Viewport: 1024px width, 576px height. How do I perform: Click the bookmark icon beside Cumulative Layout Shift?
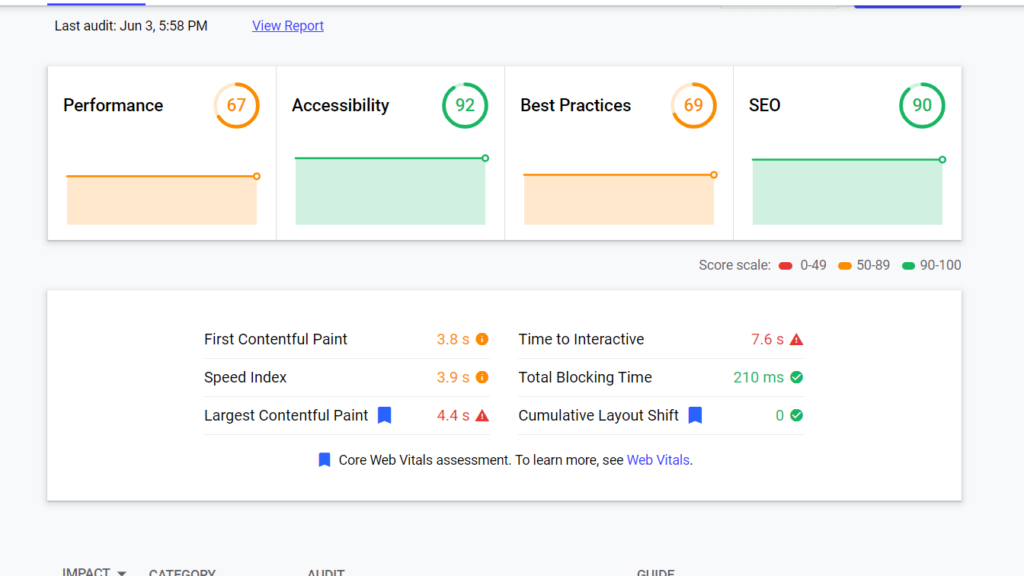[695, 415]
